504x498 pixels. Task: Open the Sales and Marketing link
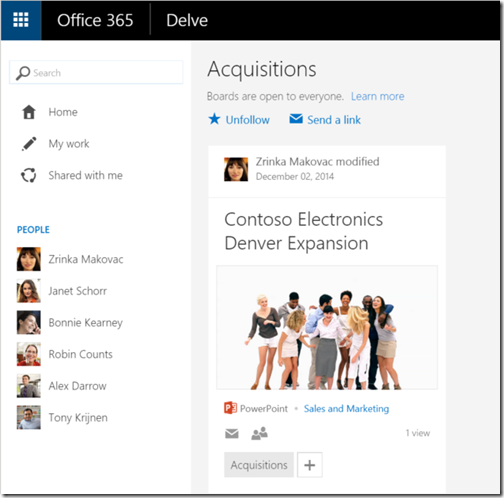tap(346, 408)
